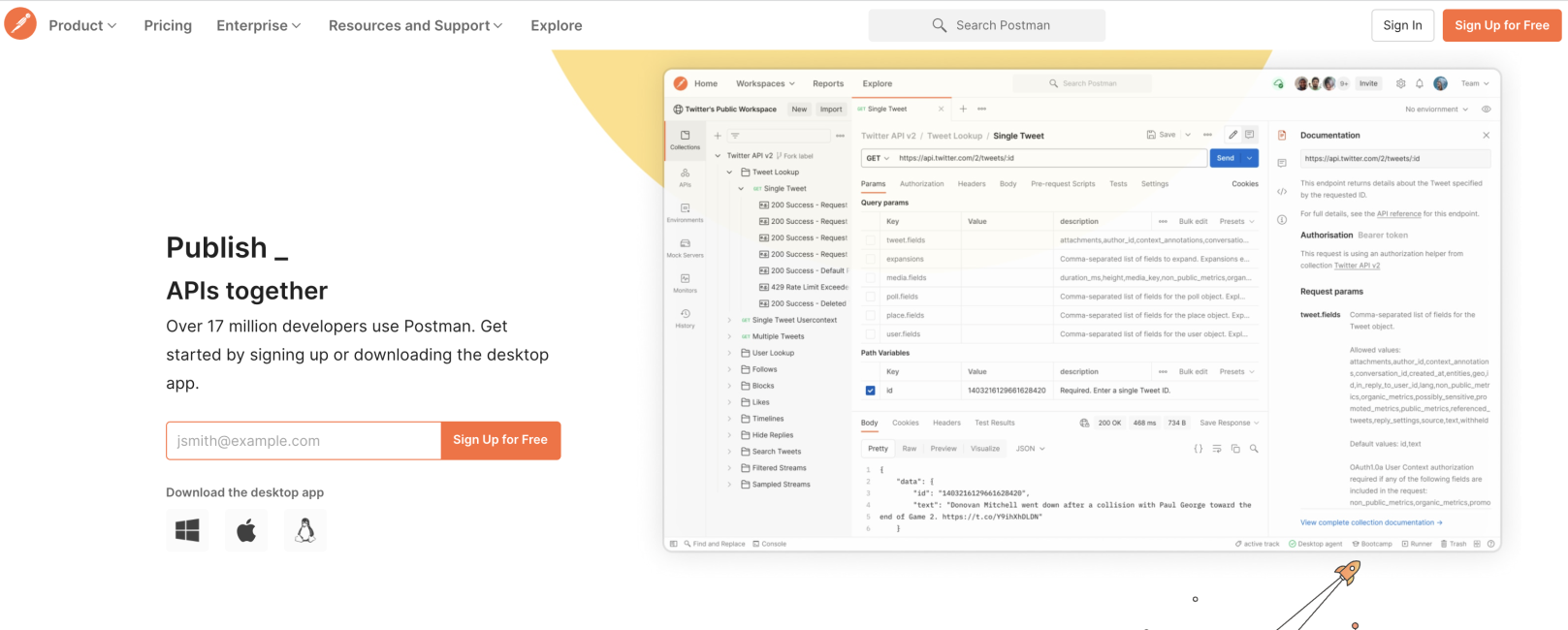Click the user avatar beside Team
This screenshot has width=1568, height=630.
pyautogui.click(x=1440, y=83)
